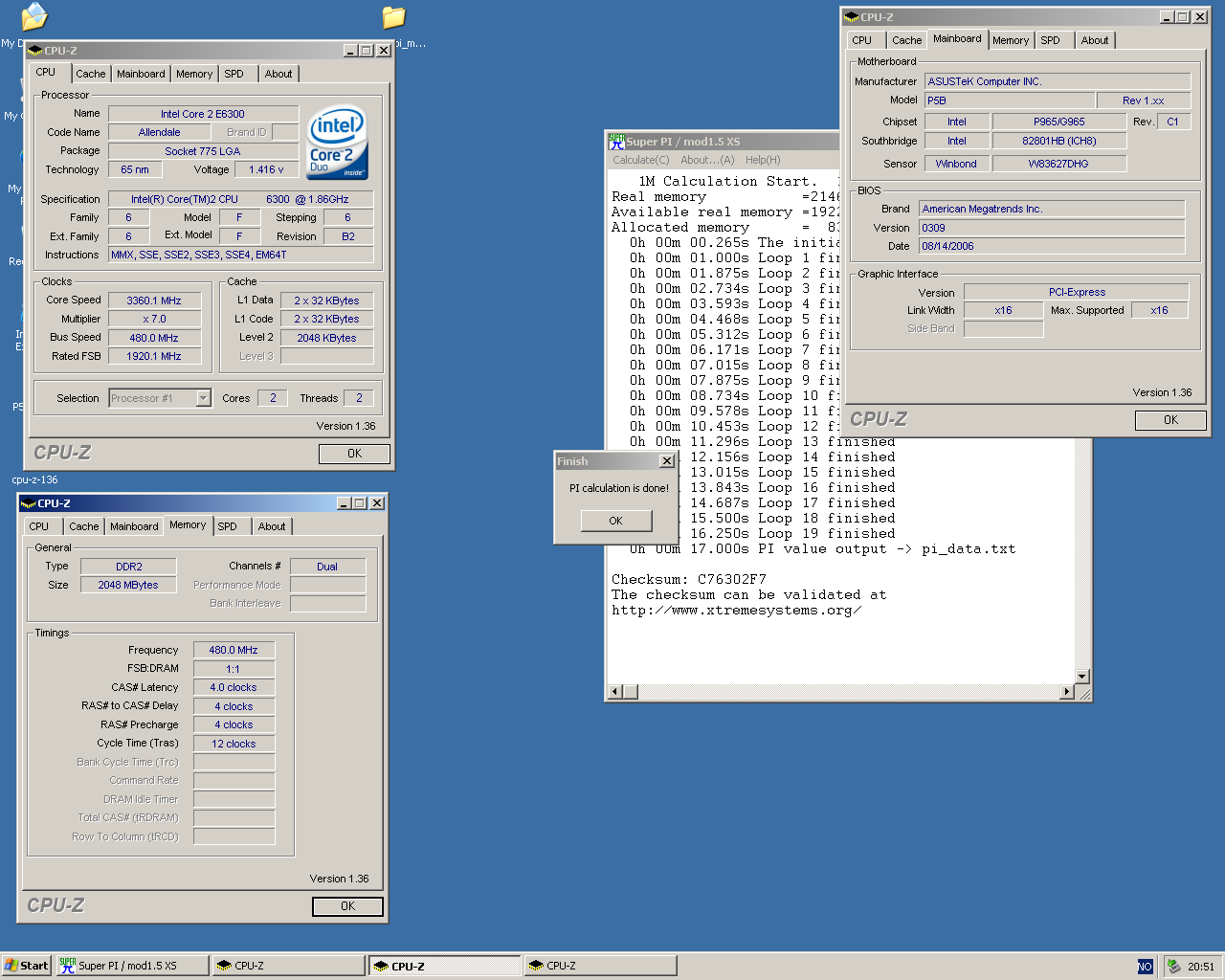Click the Checksum C76302F7 line in Super PI

[689, 579]
